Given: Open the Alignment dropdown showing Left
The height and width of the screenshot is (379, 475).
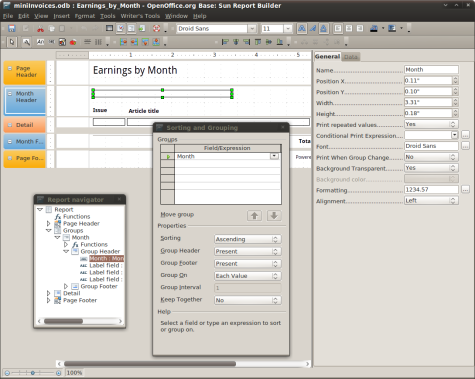Looking at the screenshot, I should point(431,201).
